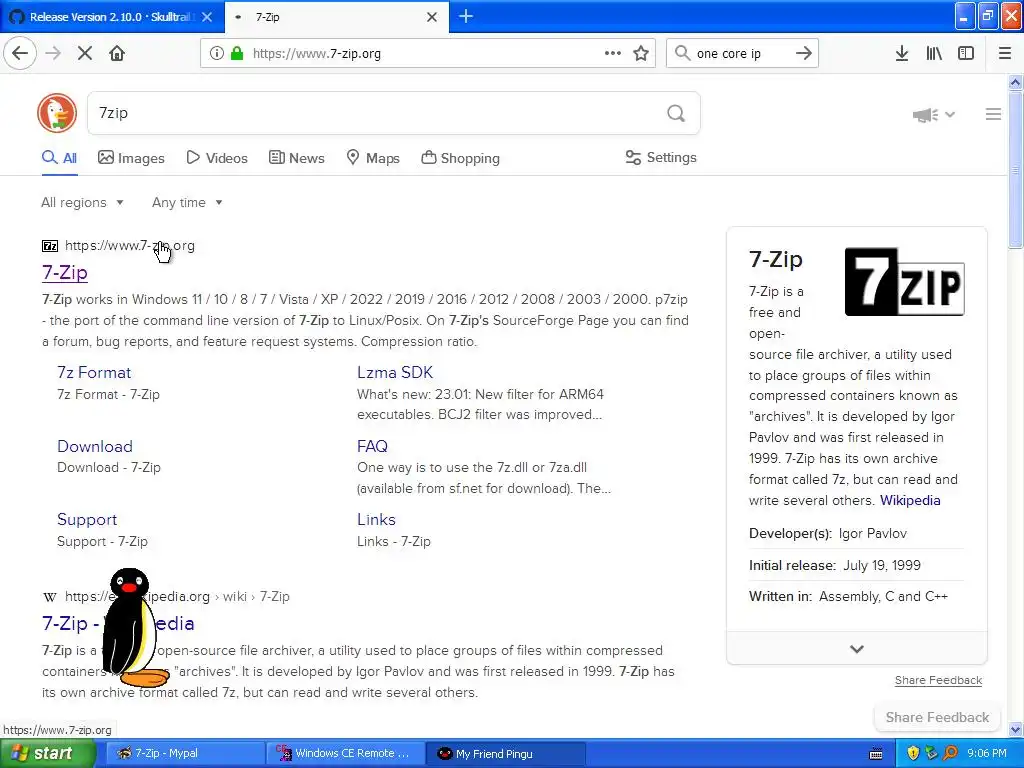
Task: Click the small Share Feedback link
Action: coord(938,680)
